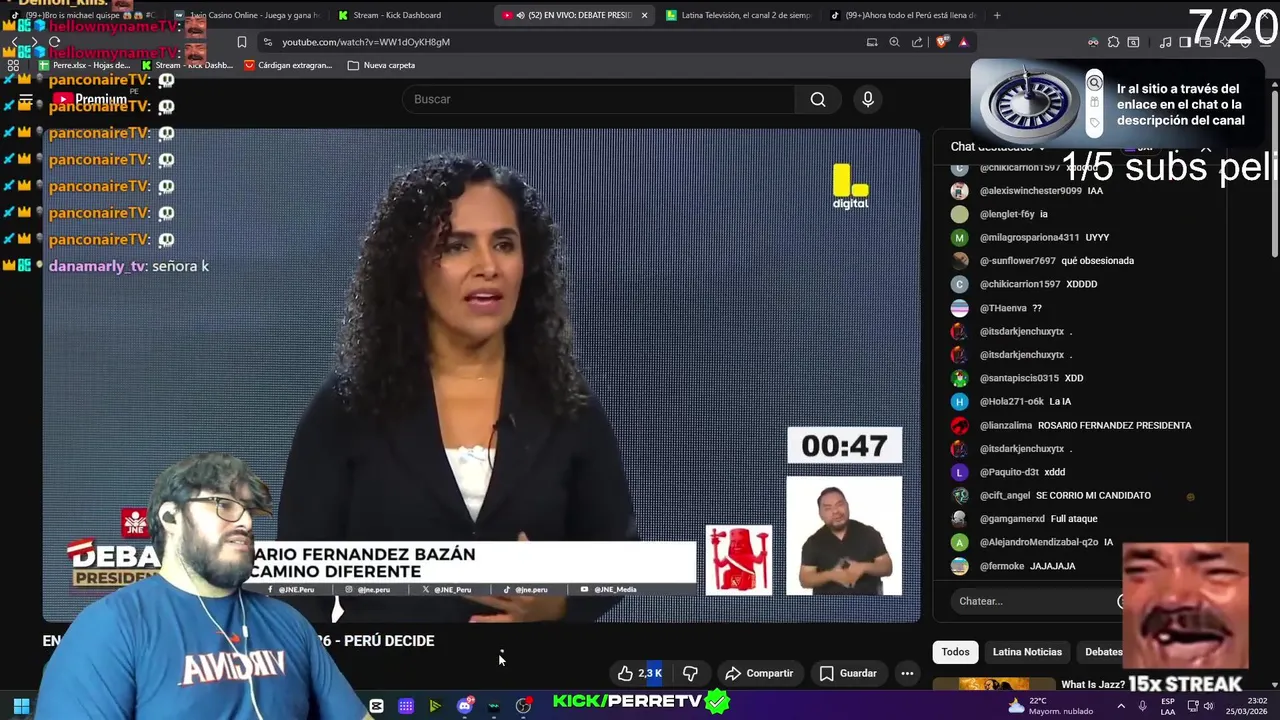Open ESP LAA language switcher

1168,706
